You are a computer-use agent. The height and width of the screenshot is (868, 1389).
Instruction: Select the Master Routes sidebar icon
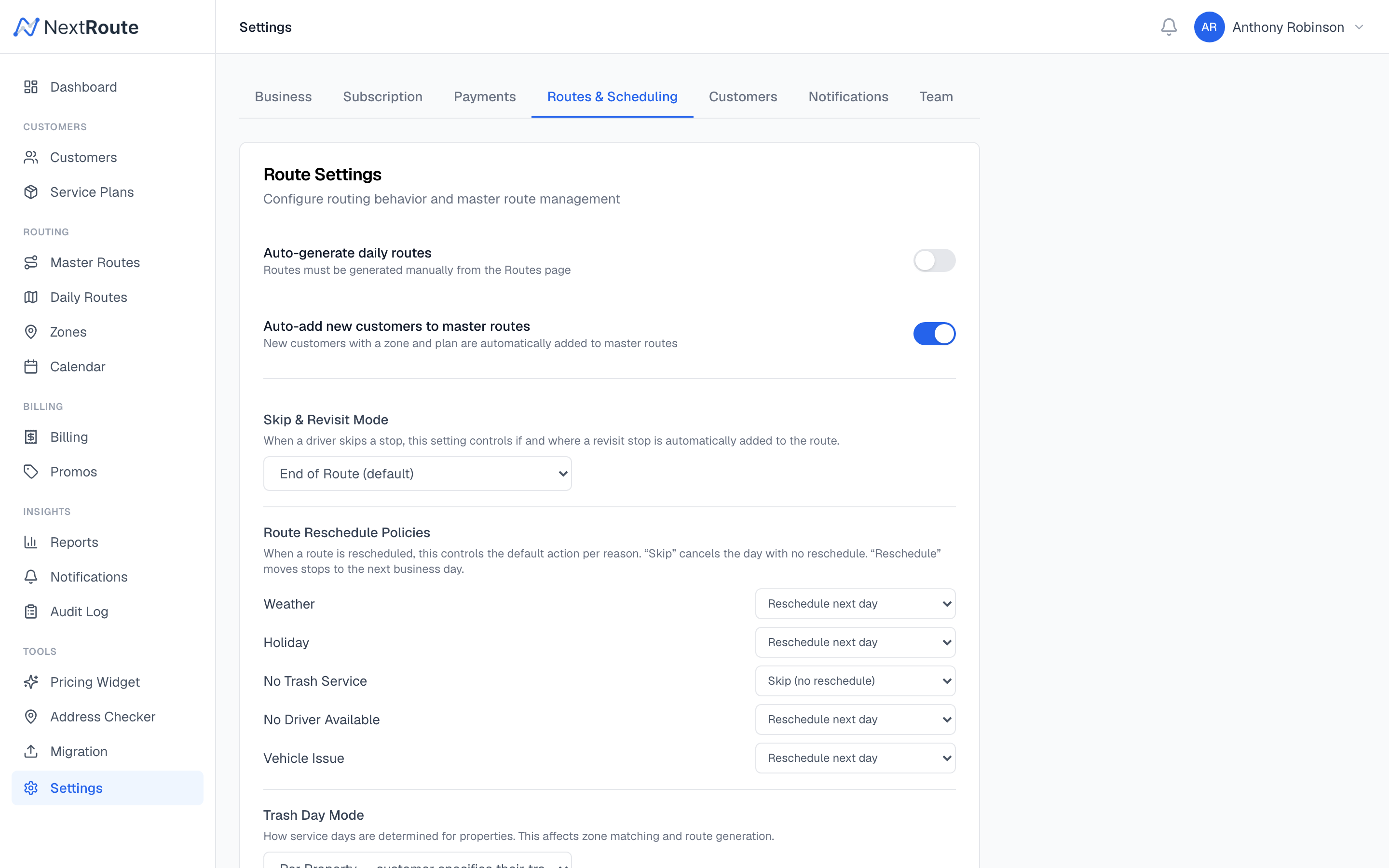(x=31, y=262)
